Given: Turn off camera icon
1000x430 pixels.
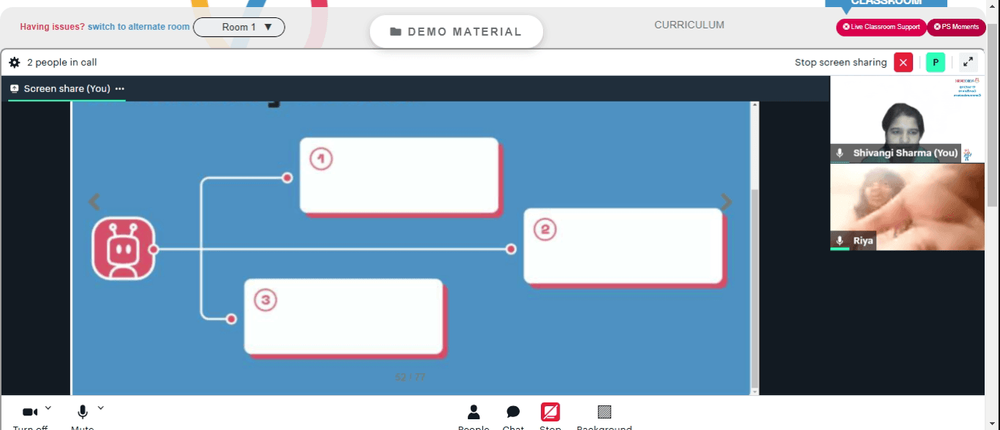Looking at the screenshot, I should point(30,413).
